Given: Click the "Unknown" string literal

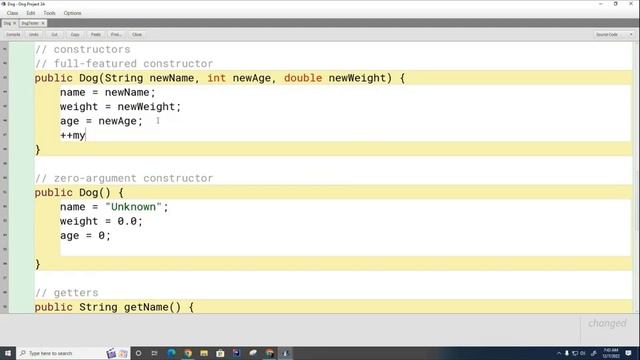Looking at the screenshot, I should 133,207.
